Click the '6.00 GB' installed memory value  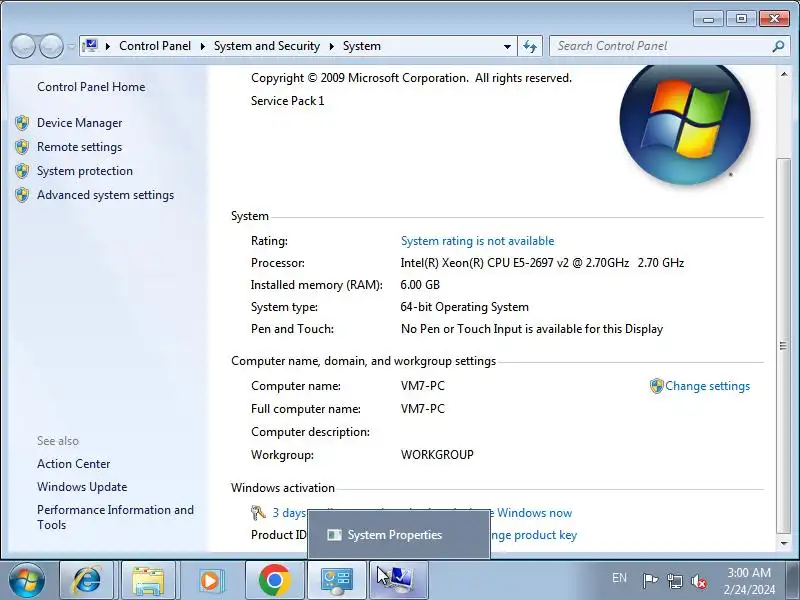point(420,285)
